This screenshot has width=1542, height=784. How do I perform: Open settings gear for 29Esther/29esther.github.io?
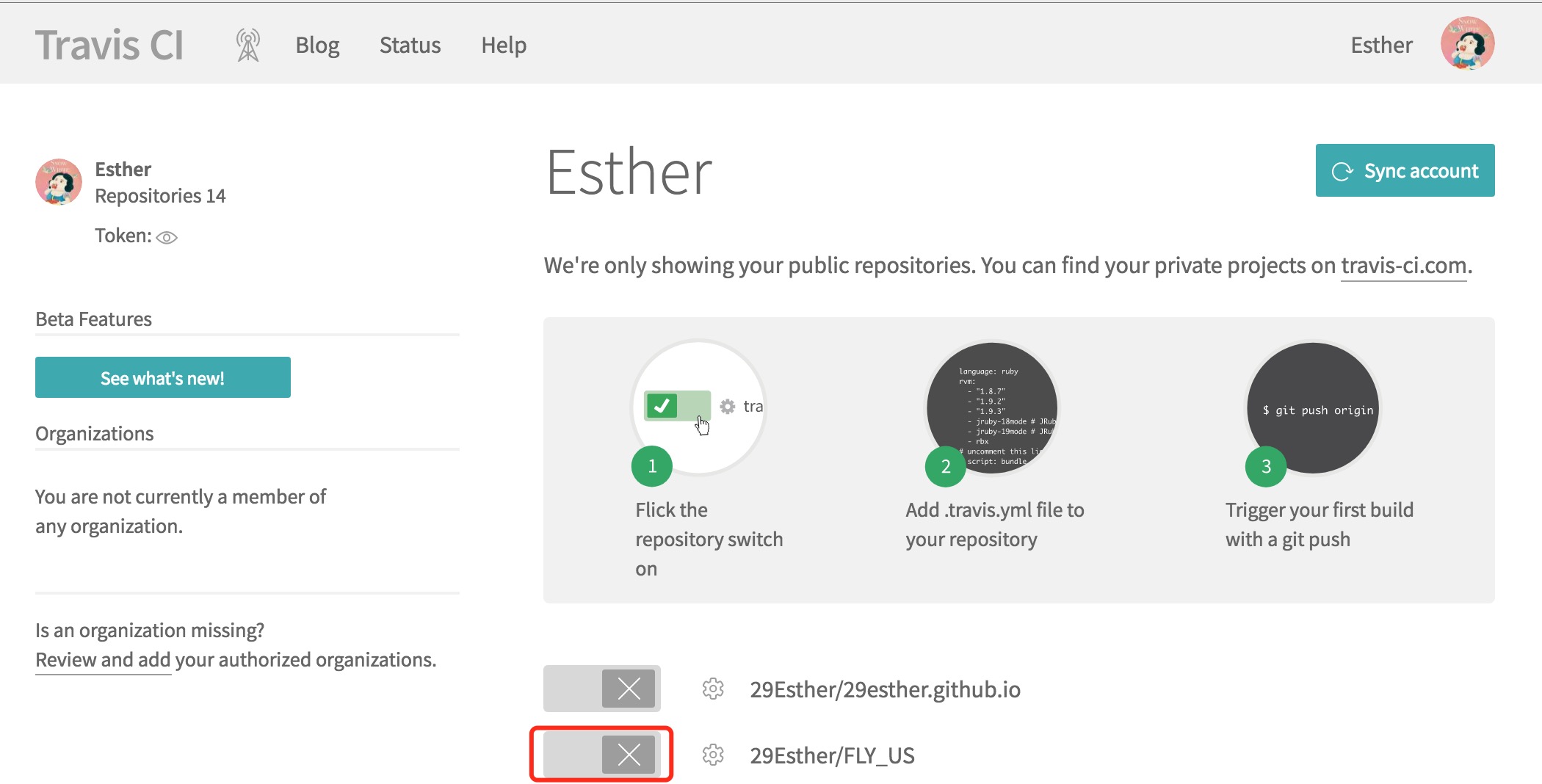(x=712, y=689)
